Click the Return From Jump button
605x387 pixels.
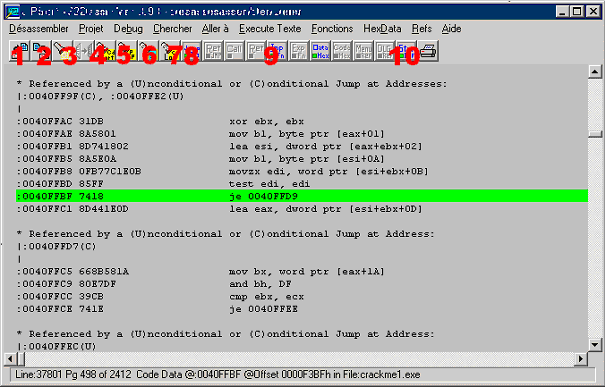click(213, 51)
